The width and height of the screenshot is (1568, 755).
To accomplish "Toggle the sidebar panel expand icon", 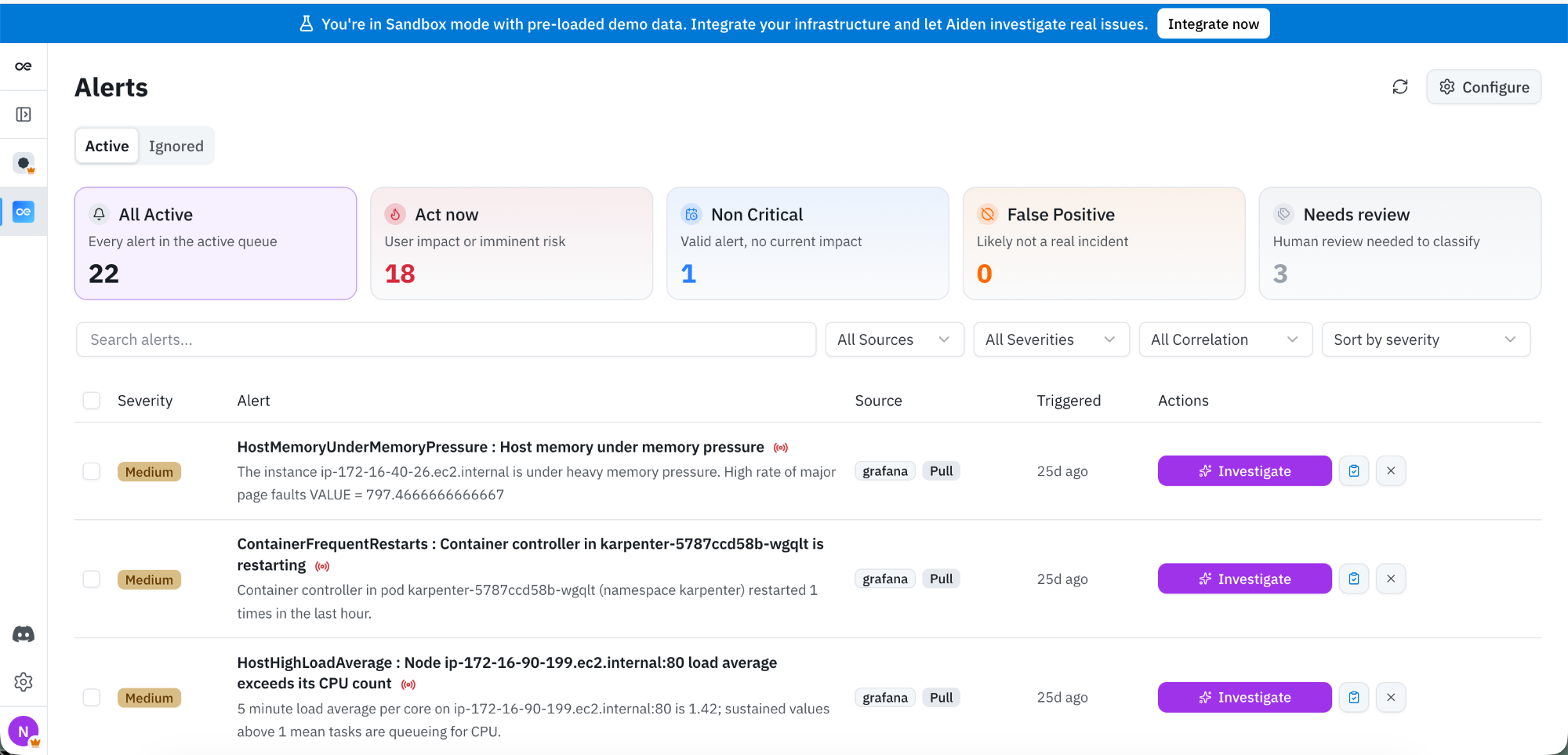I will pyautogui.click(x=24, y=114).
